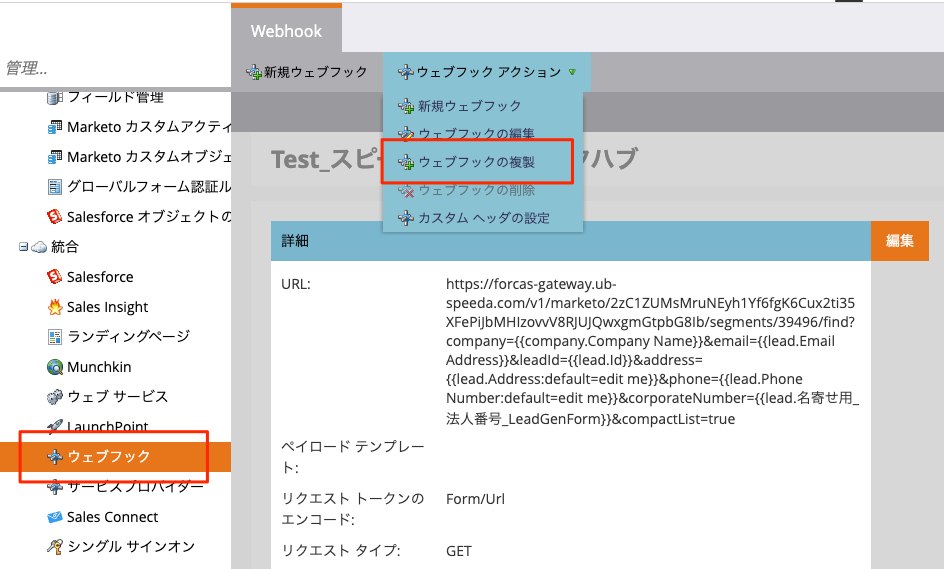Select ウェブフック in the left tree

tap(108, 457)
